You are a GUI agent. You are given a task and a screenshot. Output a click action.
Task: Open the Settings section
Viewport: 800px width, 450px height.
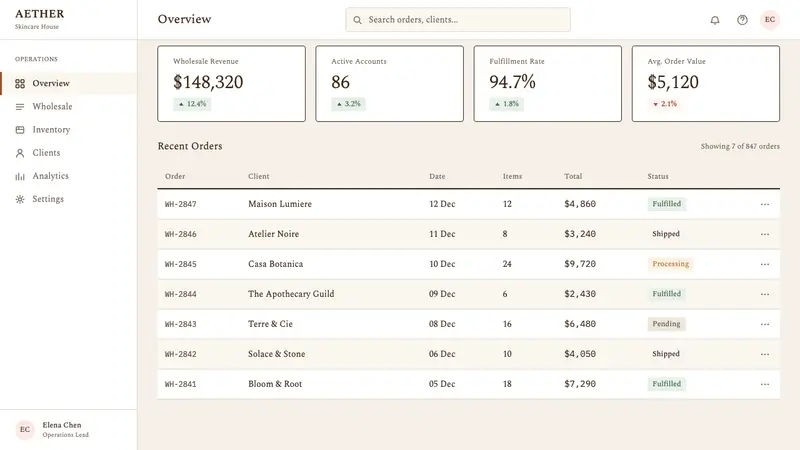pyautogui.click(x=68, y=199)
